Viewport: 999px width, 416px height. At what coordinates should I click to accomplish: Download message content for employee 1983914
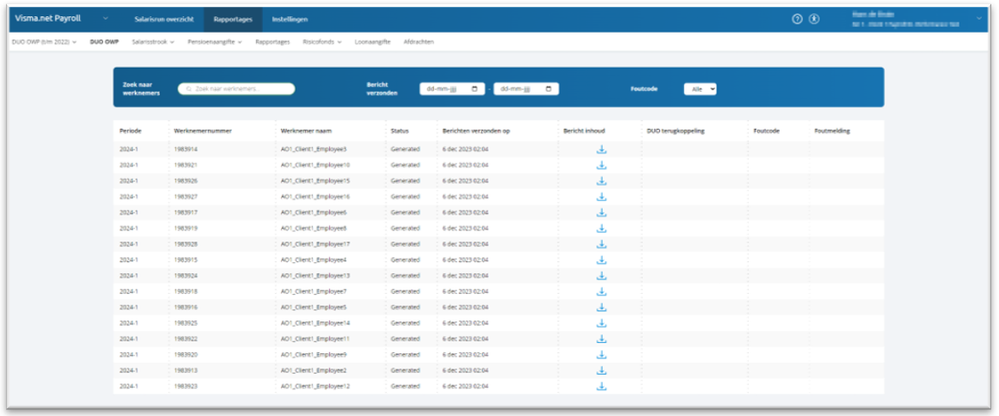click(601, 149)
